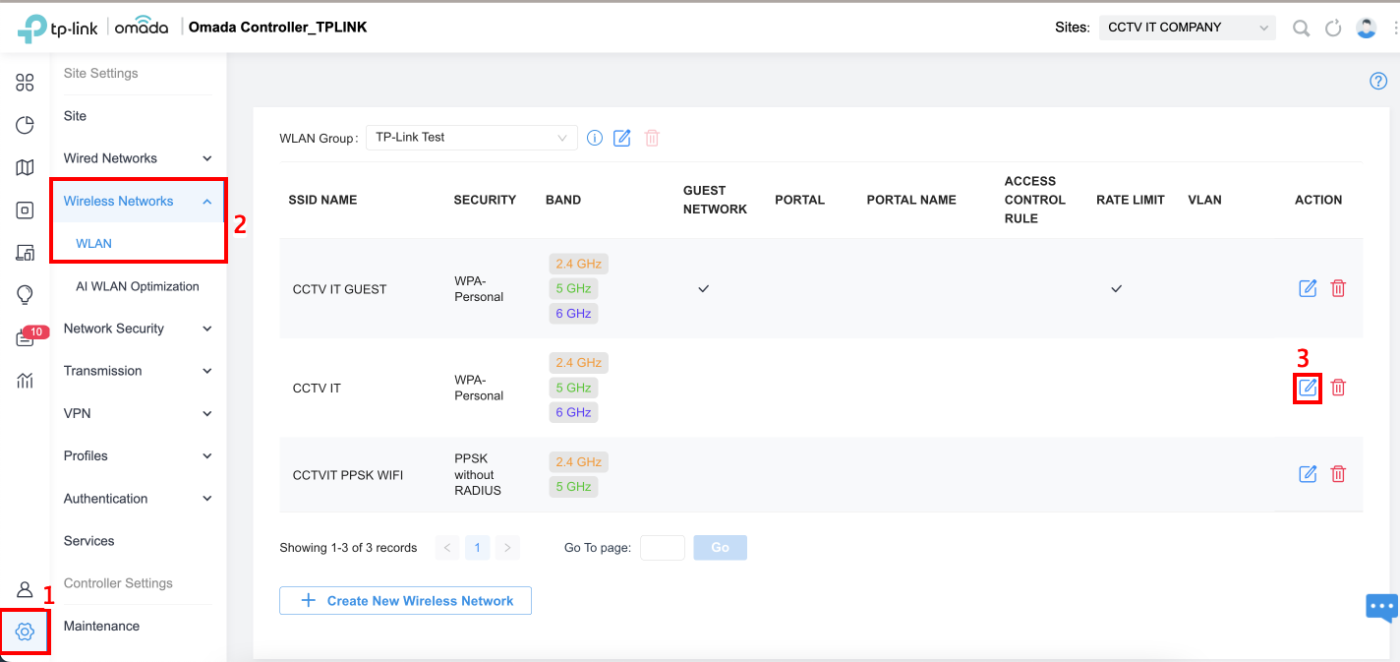Screen dimensions: 1400x662
Task: Edit the CCTV IT GUEST wireless network
Action: (x=1307, y=288)
